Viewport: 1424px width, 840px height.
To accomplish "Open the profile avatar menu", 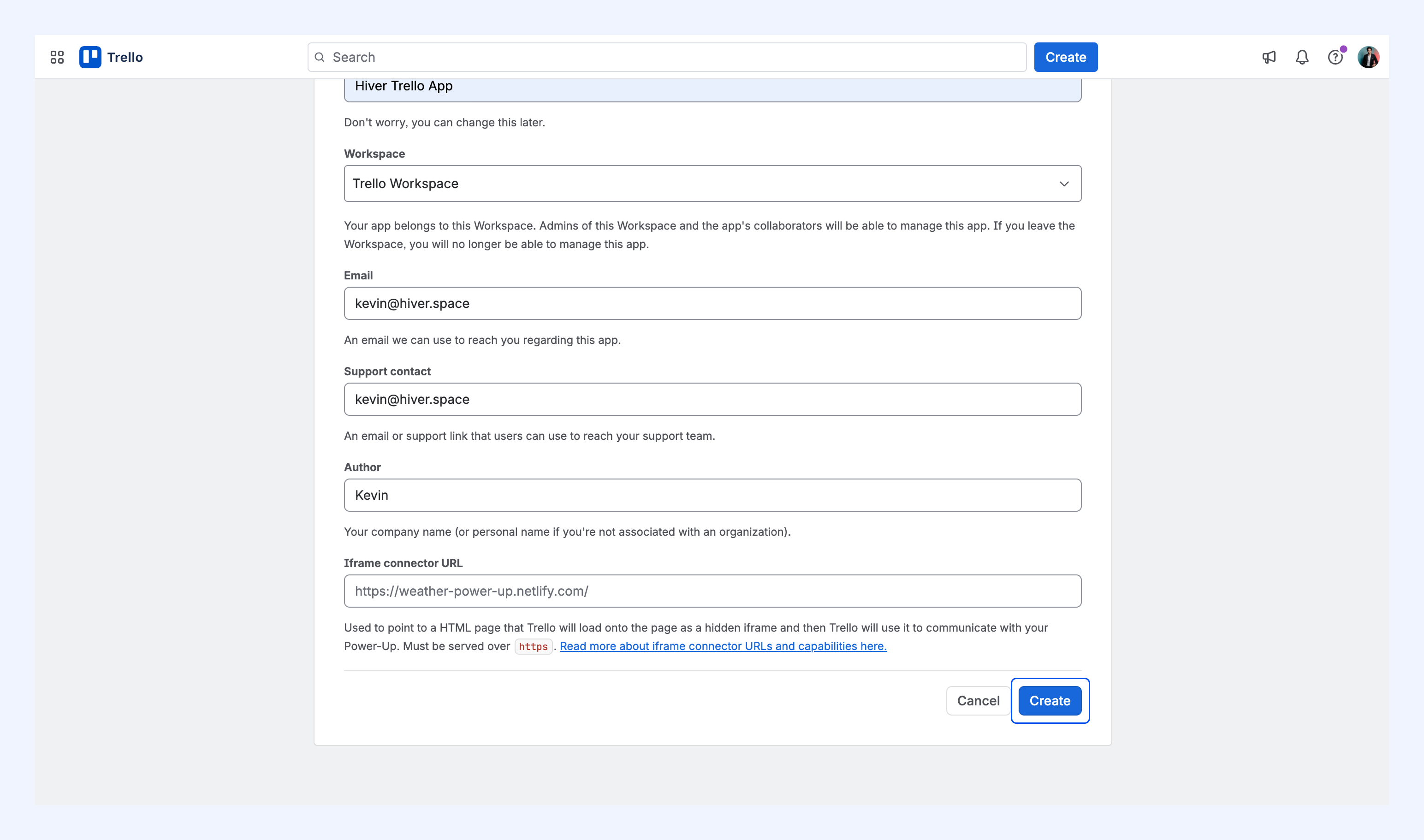I will pyautogui.click(x=1369, y=57).
